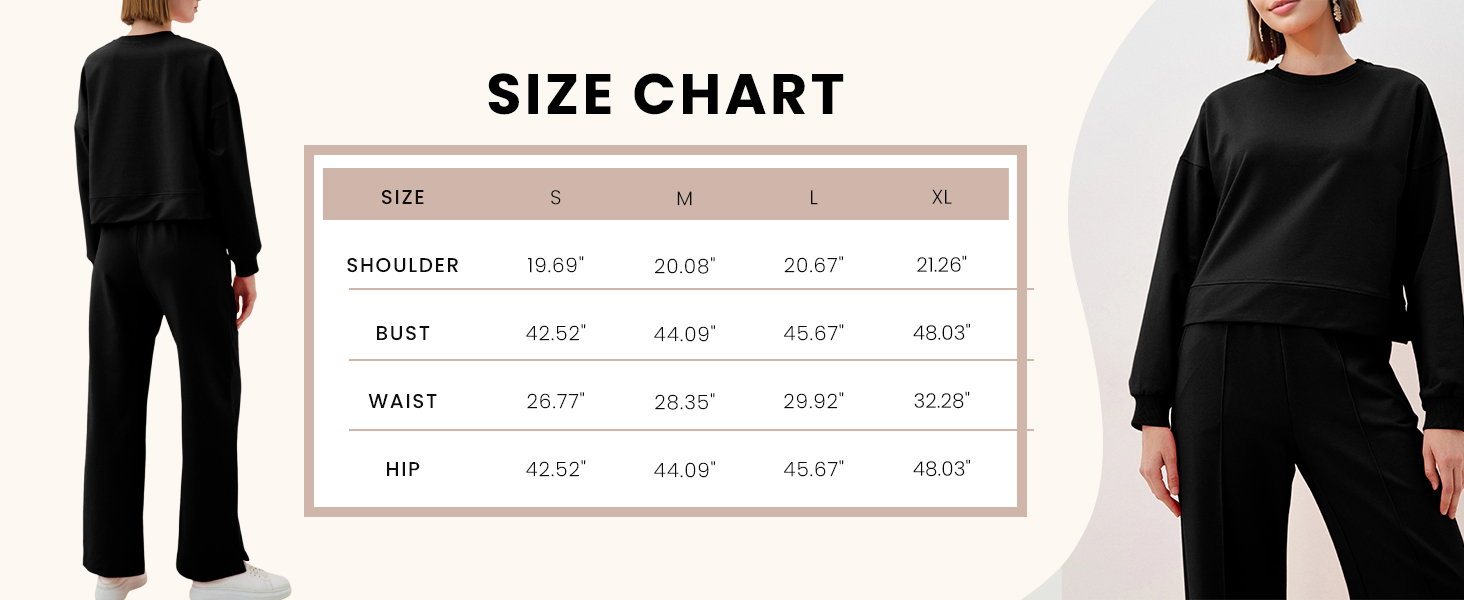This screenshot has width=1464, height=600.
Task: Click the SIZE CHART heading
Action: point(666,95)
